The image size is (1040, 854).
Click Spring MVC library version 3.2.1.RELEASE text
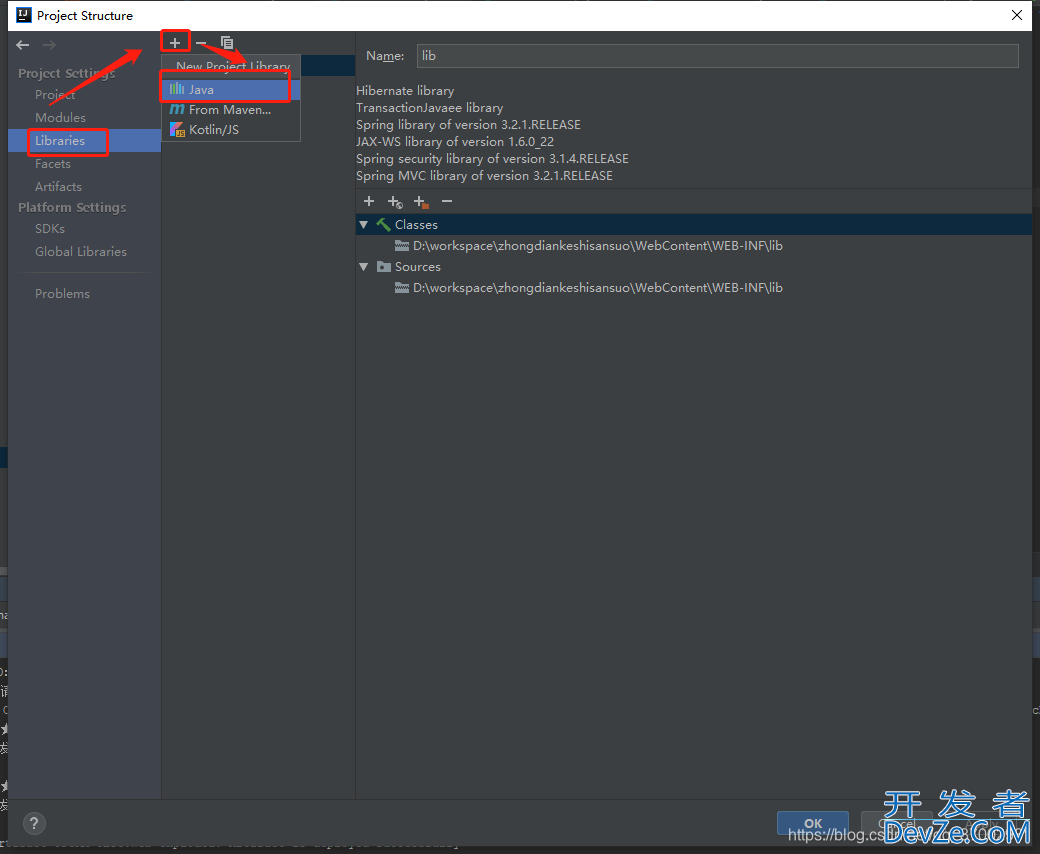pyautogui.click(x=484, y=176)
